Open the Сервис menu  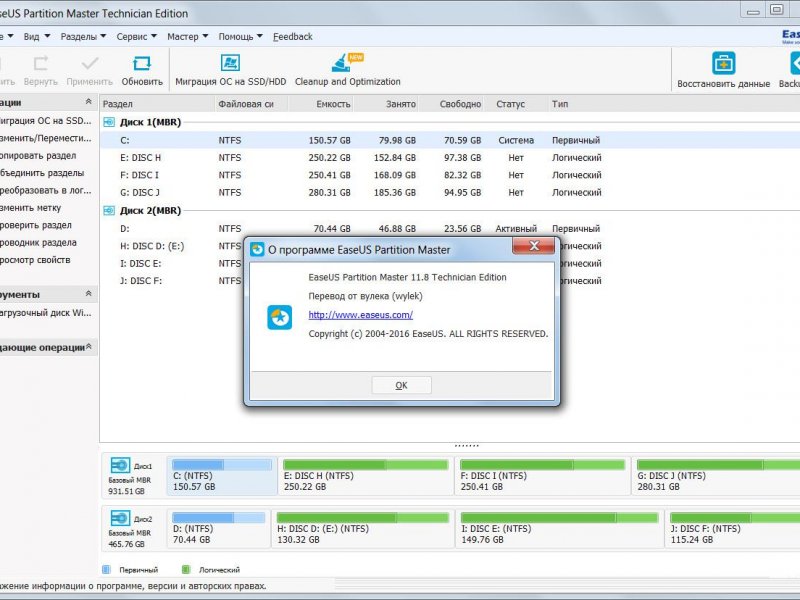(x=137, y=37)
